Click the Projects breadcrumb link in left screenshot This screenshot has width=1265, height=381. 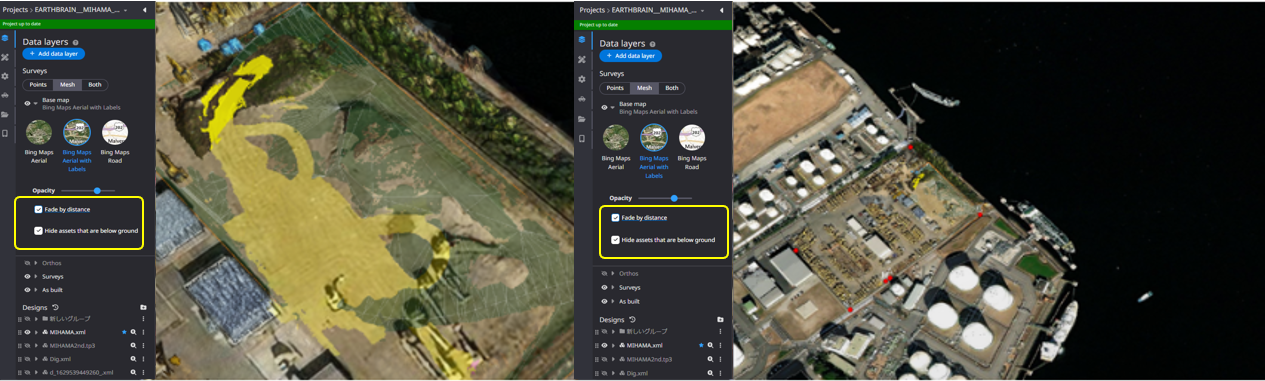pyautogui.click(x=16, y=10)
